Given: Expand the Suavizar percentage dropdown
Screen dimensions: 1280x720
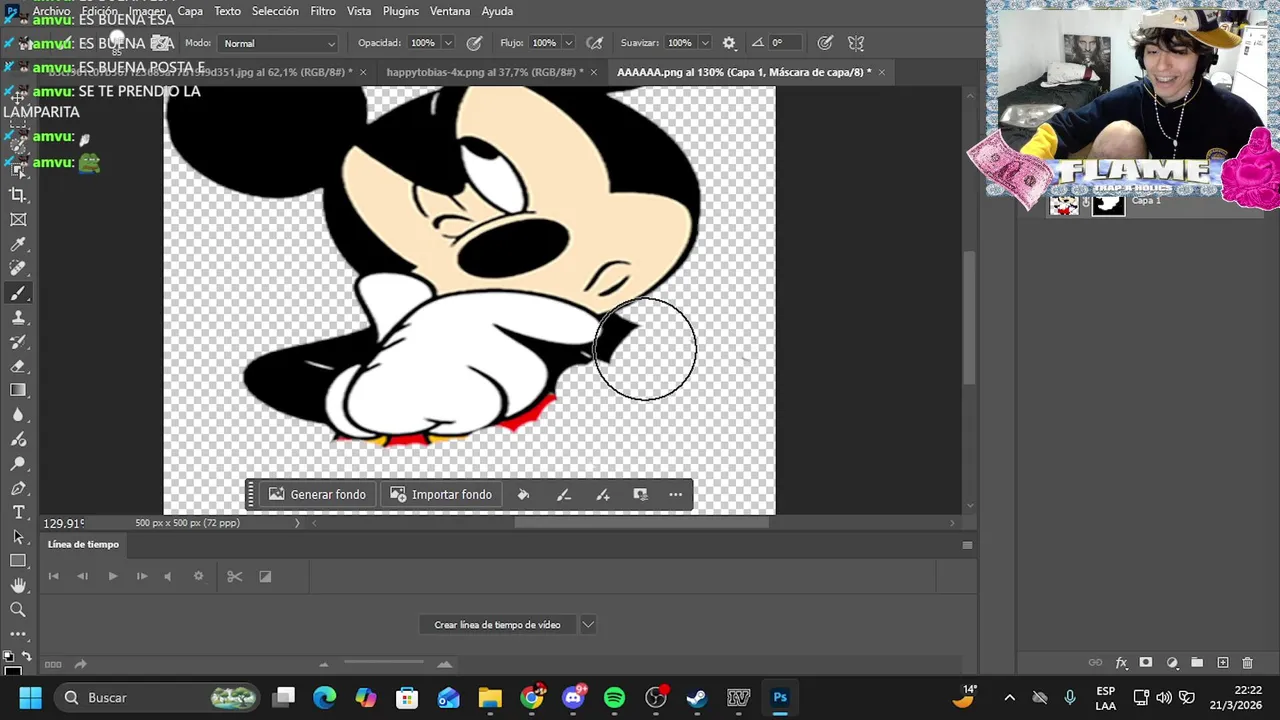Looking at the screenshot, I should pyautogui.click(x=704, y=43).
